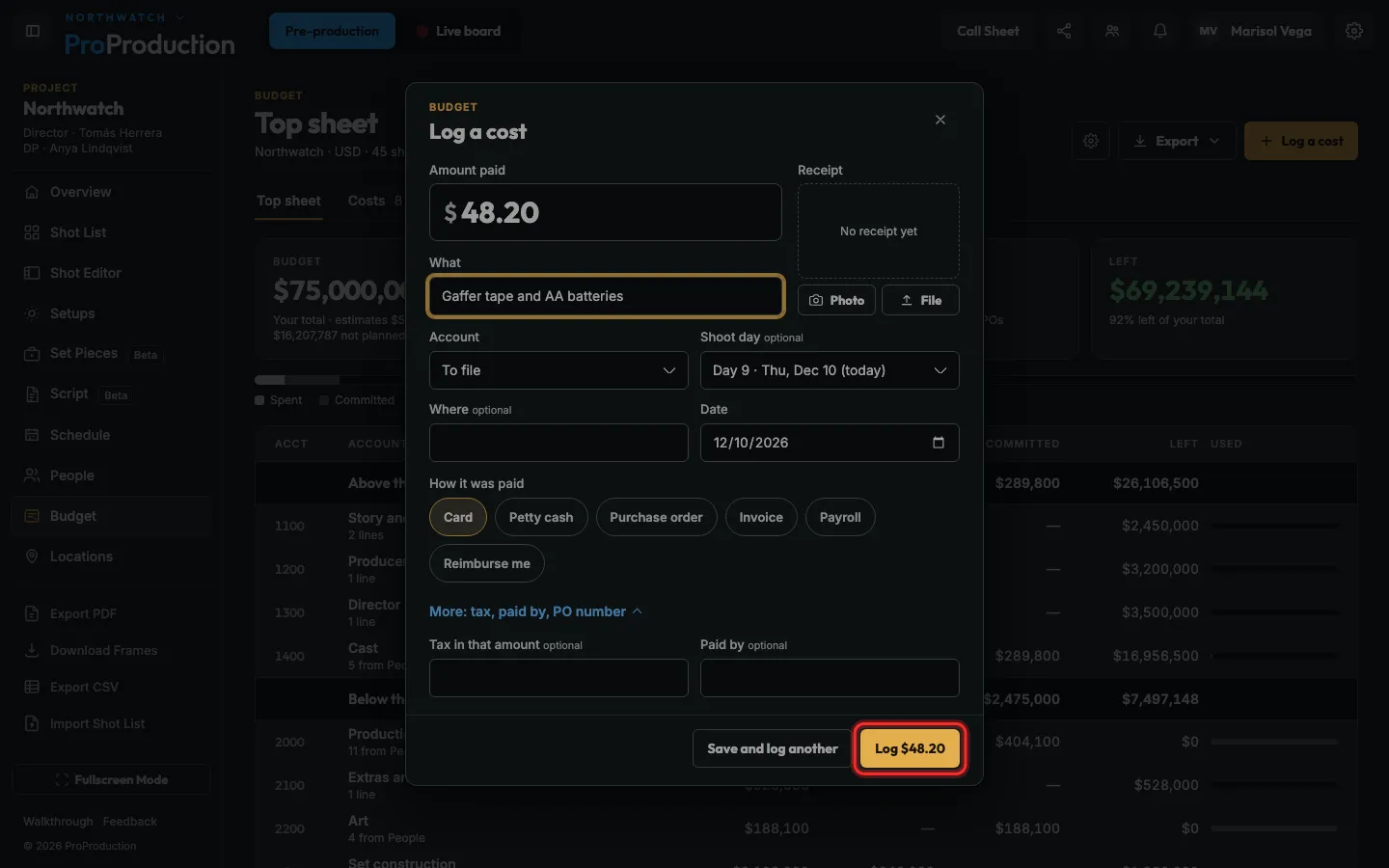Open the Call Sheet

coord(988,31)
